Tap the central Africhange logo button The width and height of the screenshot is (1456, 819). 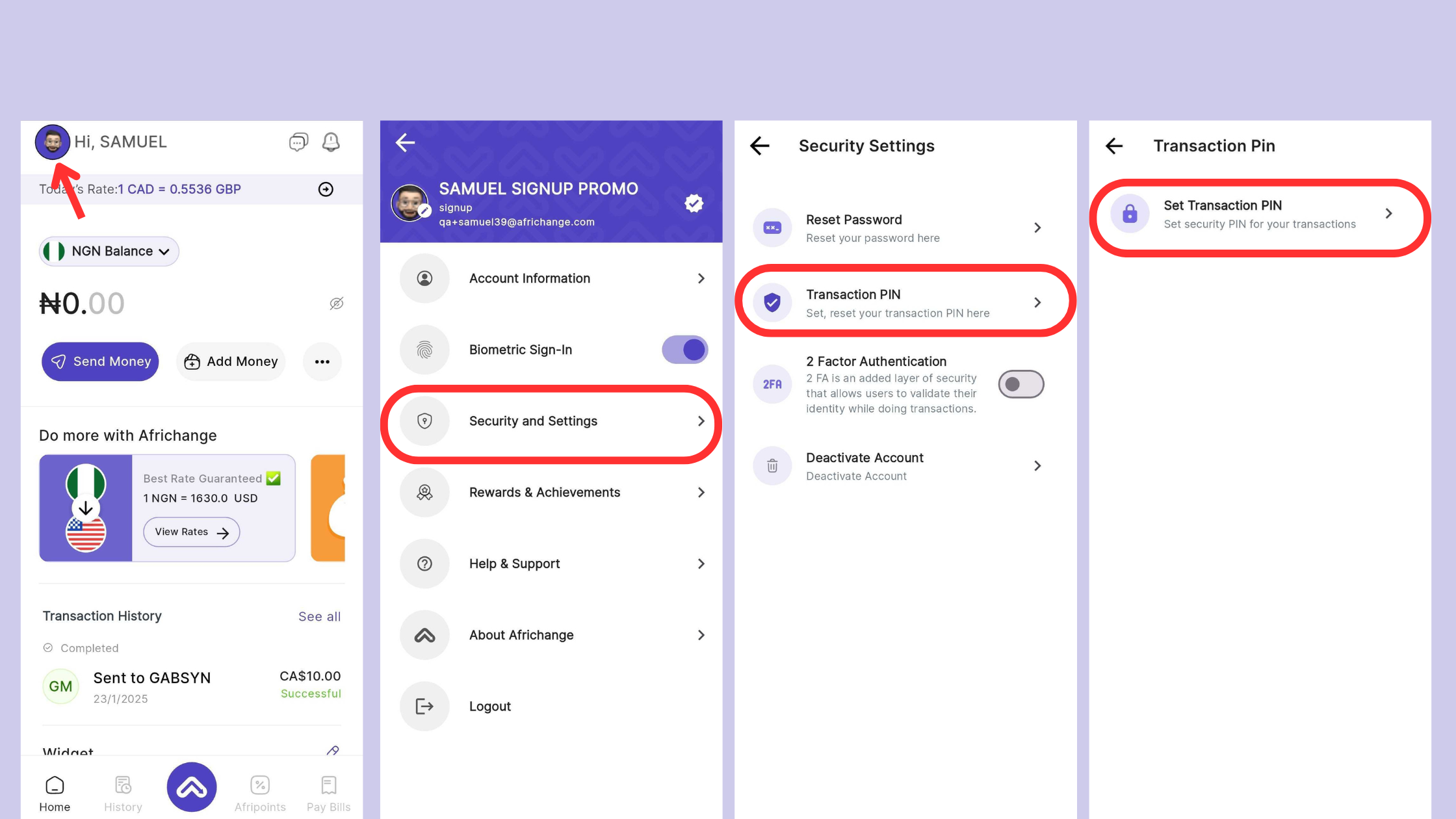point(192,787)
